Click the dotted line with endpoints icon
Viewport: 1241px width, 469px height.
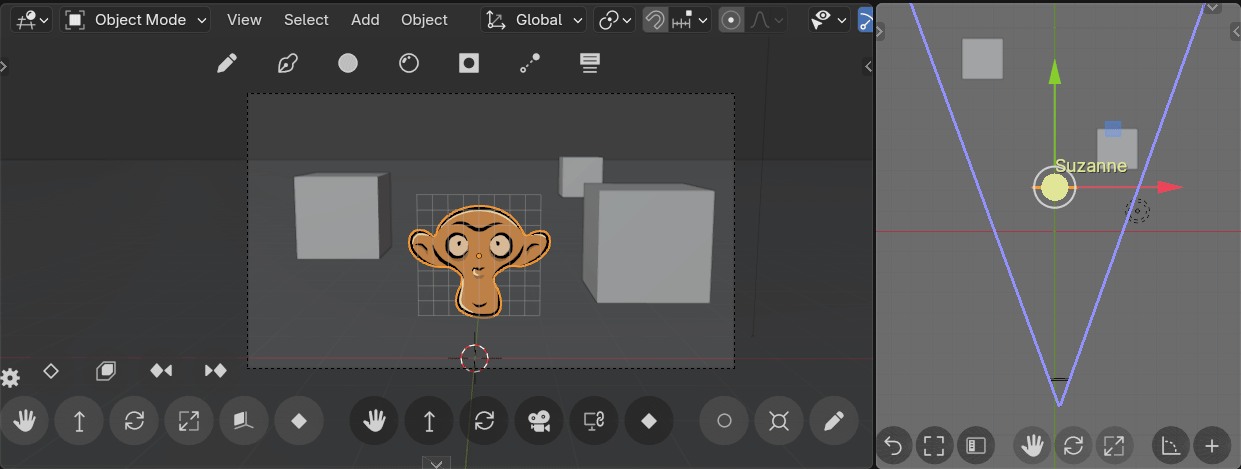(x=530, y=64)
